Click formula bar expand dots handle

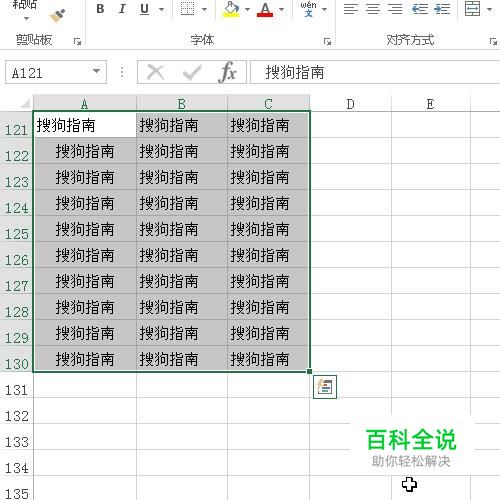(122, 72)
